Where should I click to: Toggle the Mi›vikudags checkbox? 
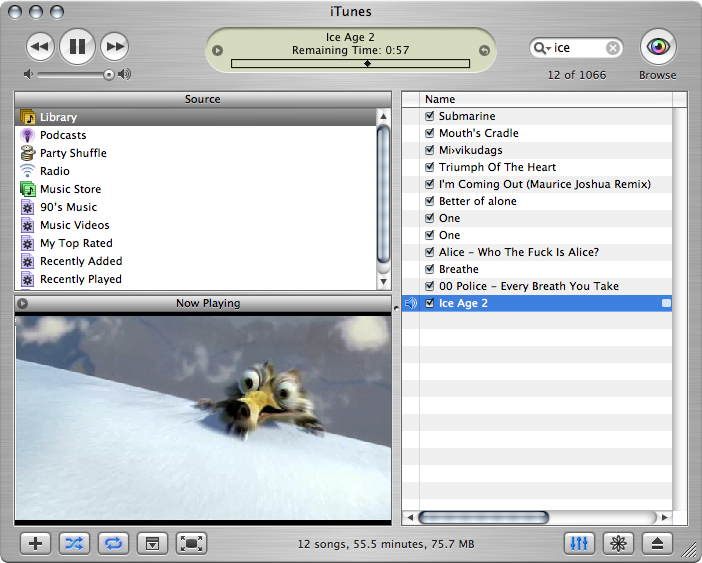pos(430,150)
